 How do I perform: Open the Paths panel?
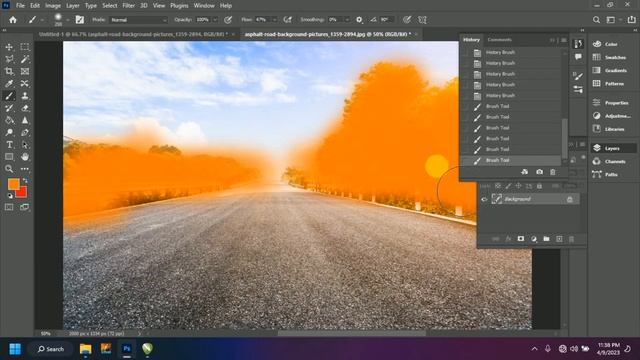point(611,174)
